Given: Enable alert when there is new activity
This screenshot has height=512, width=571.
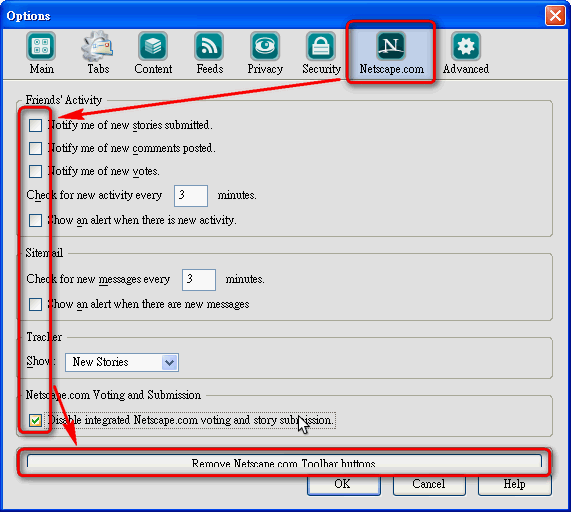Looking at the screenshot, I should [x=35, y=220].
